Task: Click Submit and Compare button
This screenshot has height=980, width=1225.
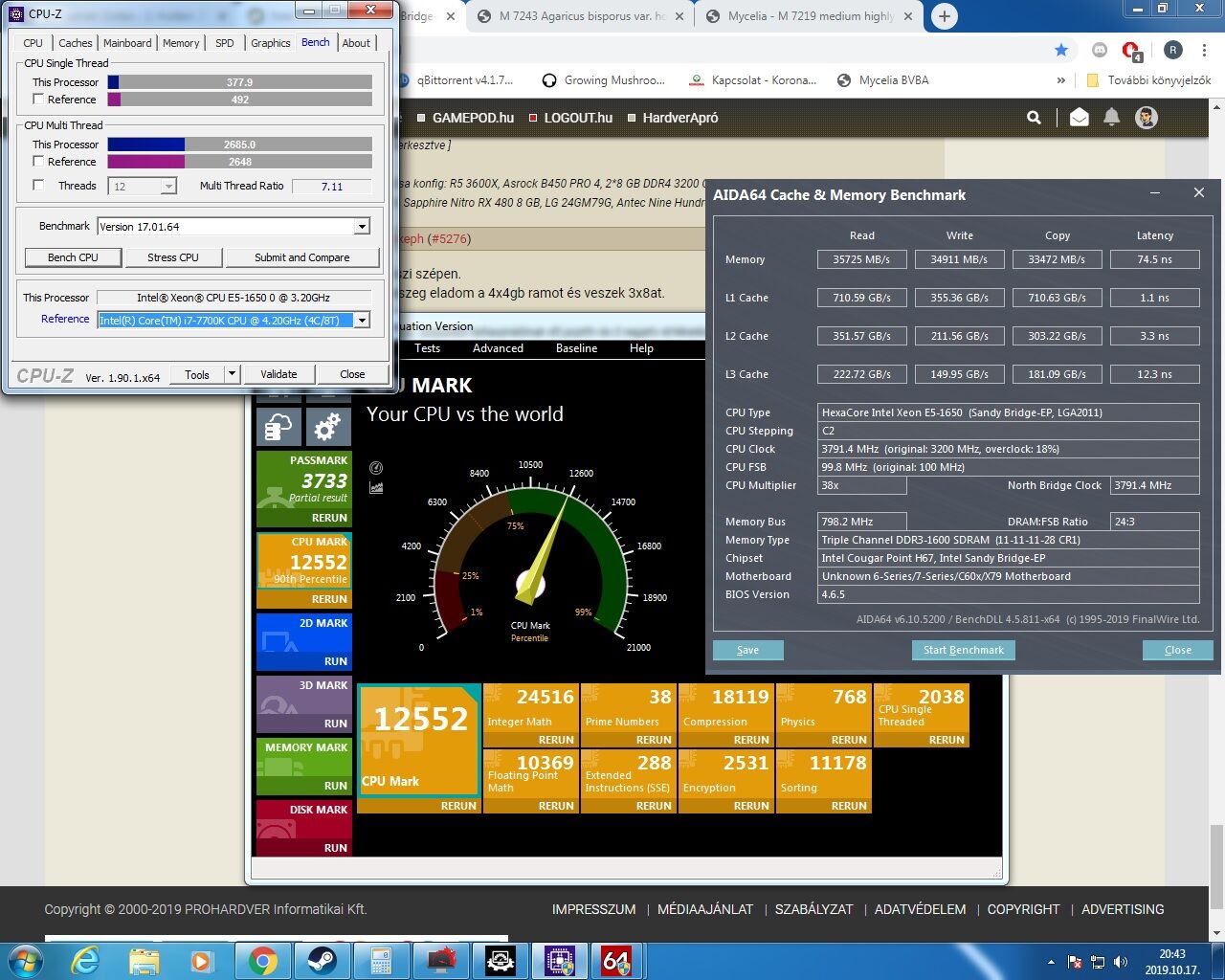Action: pyautogui.click(x=302, y=257)
